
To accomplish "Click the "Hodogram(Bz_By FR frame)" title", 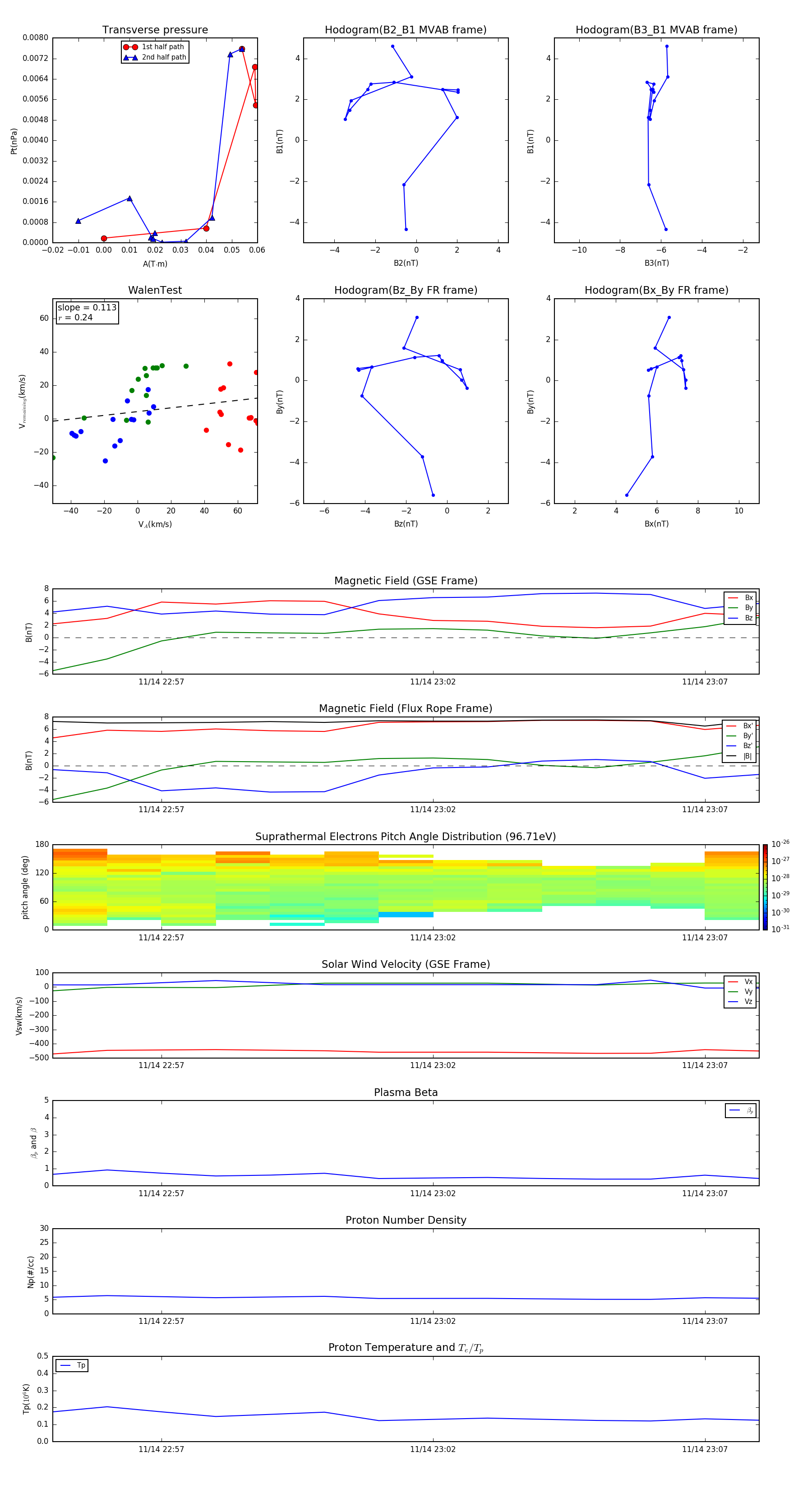I will 406,290.
